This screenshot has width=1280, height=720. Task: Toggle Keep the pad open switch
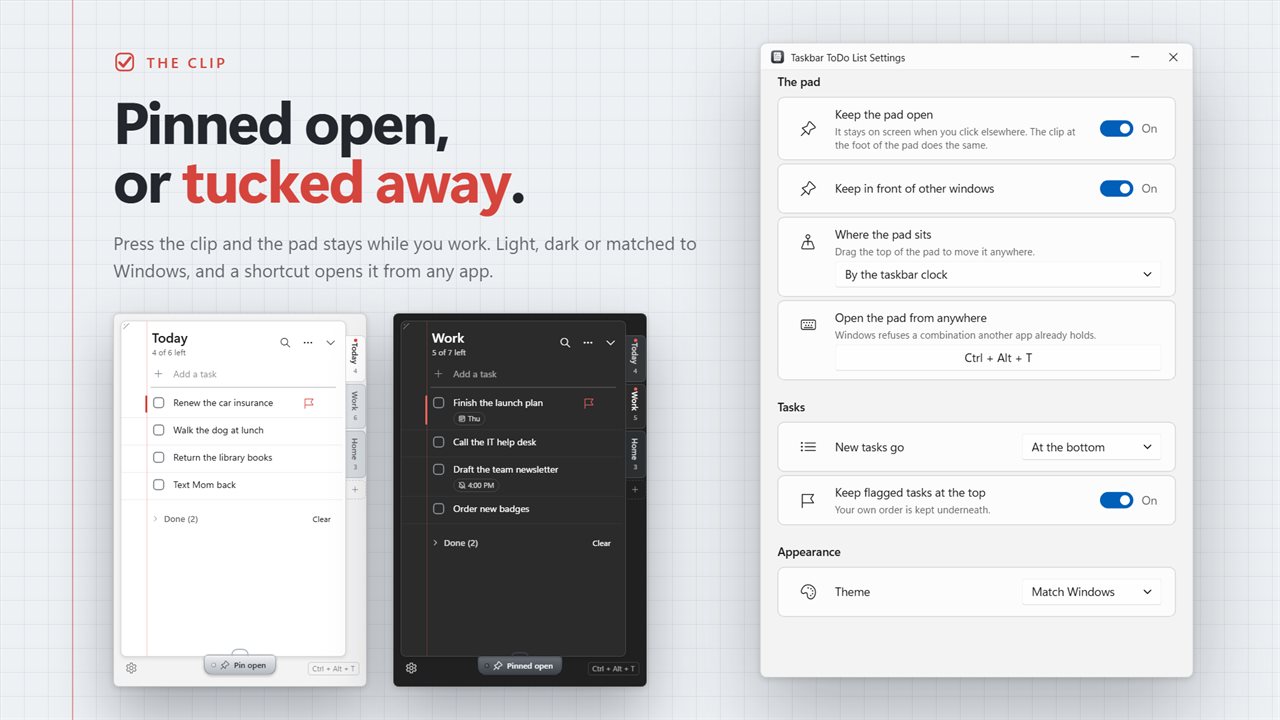[x=1116, y=128]
